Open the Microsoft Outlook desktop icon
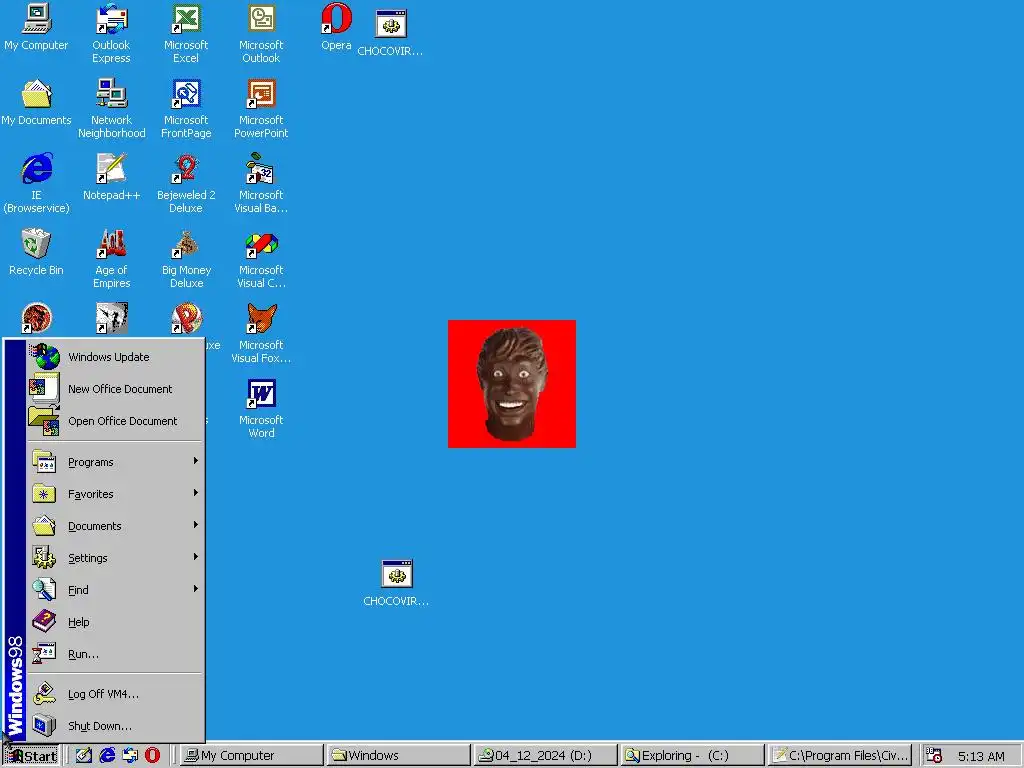Viewport: 1024px width, 768px height. point(261,34)
